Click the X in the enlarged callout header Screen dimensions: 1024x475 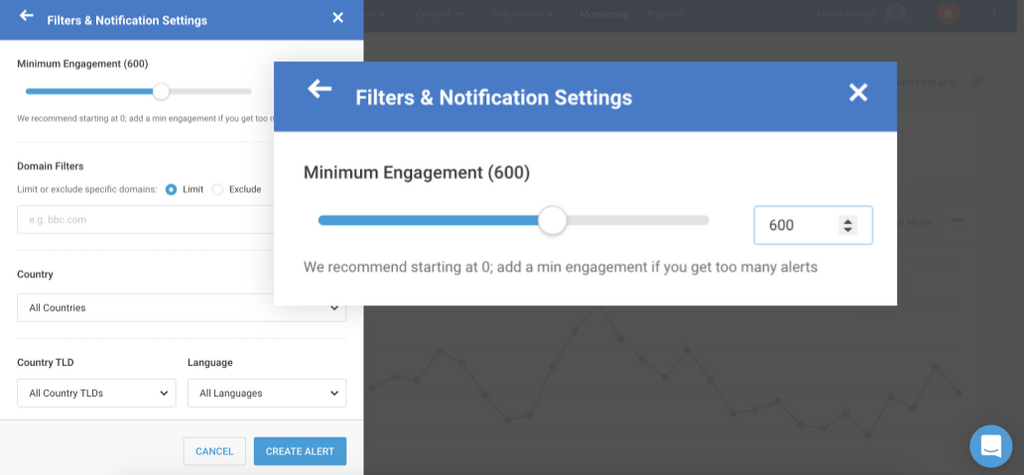point(858,93)
